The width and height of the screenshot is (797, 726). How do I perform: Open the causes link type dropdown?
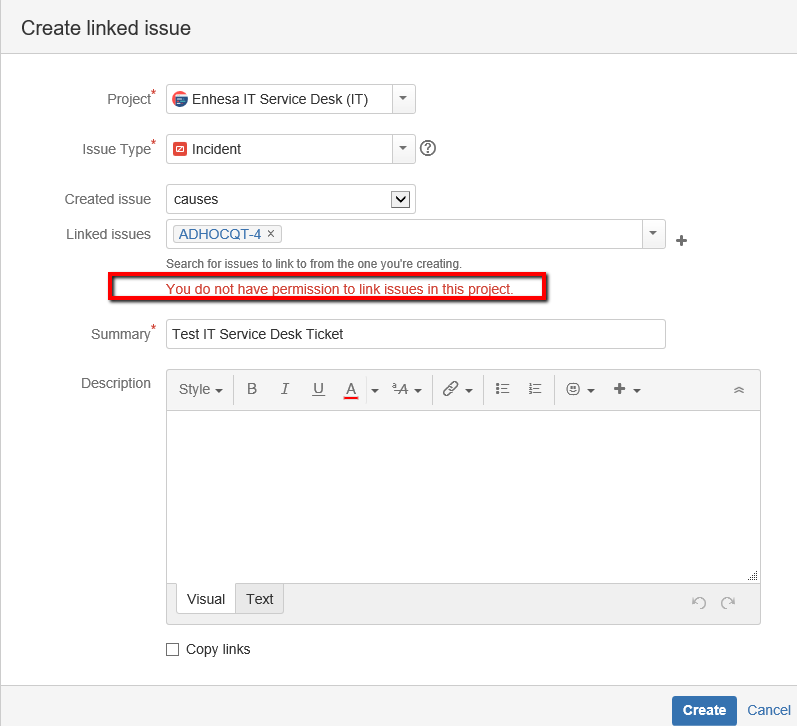pyautogui.click(x=291, y=199)
